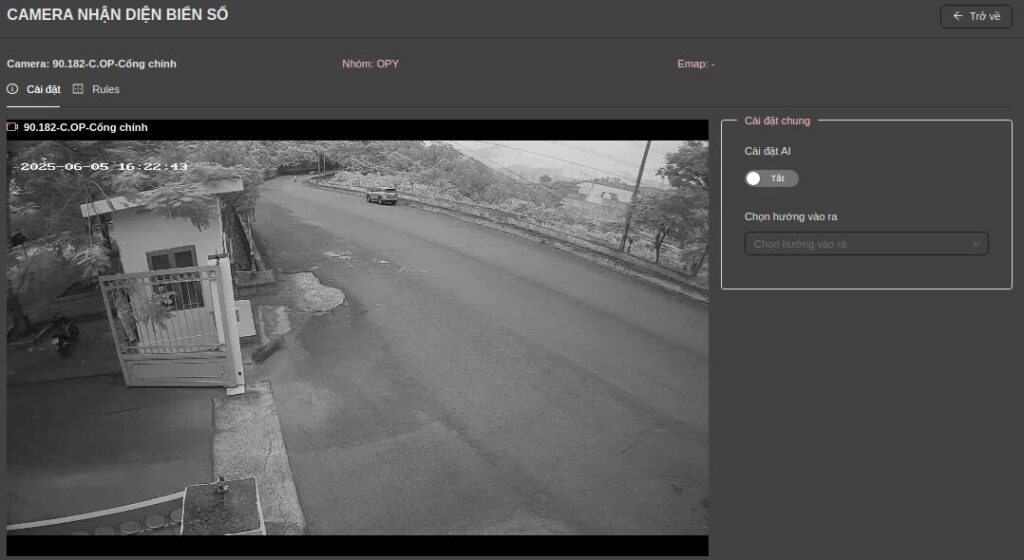Toggle the Cài đặt AI switch
Screen dimensions: 1024x560
[771, 178]
